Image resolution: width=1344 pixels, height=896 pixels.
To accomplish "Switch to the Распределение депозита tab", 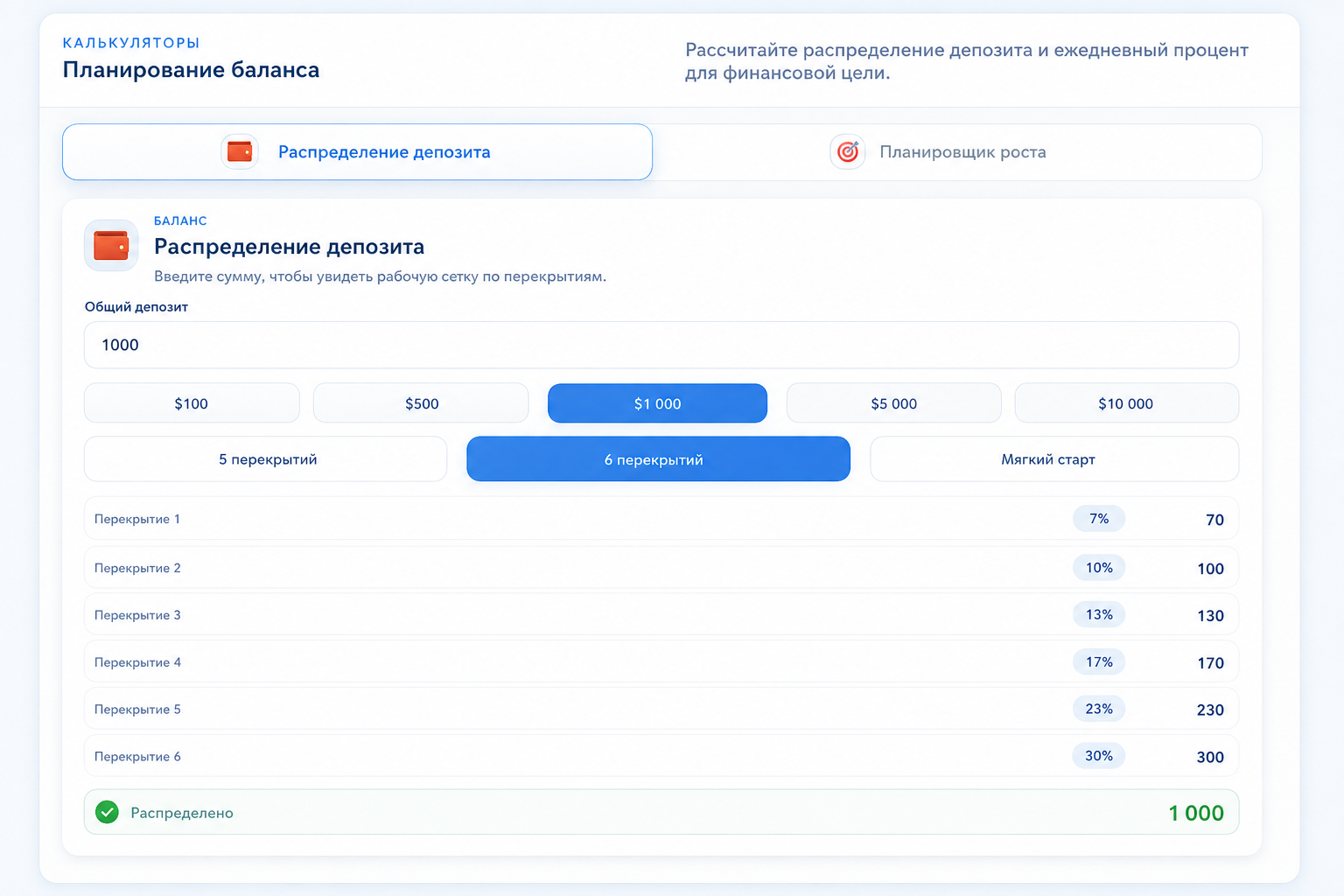I will coord(357,152).
